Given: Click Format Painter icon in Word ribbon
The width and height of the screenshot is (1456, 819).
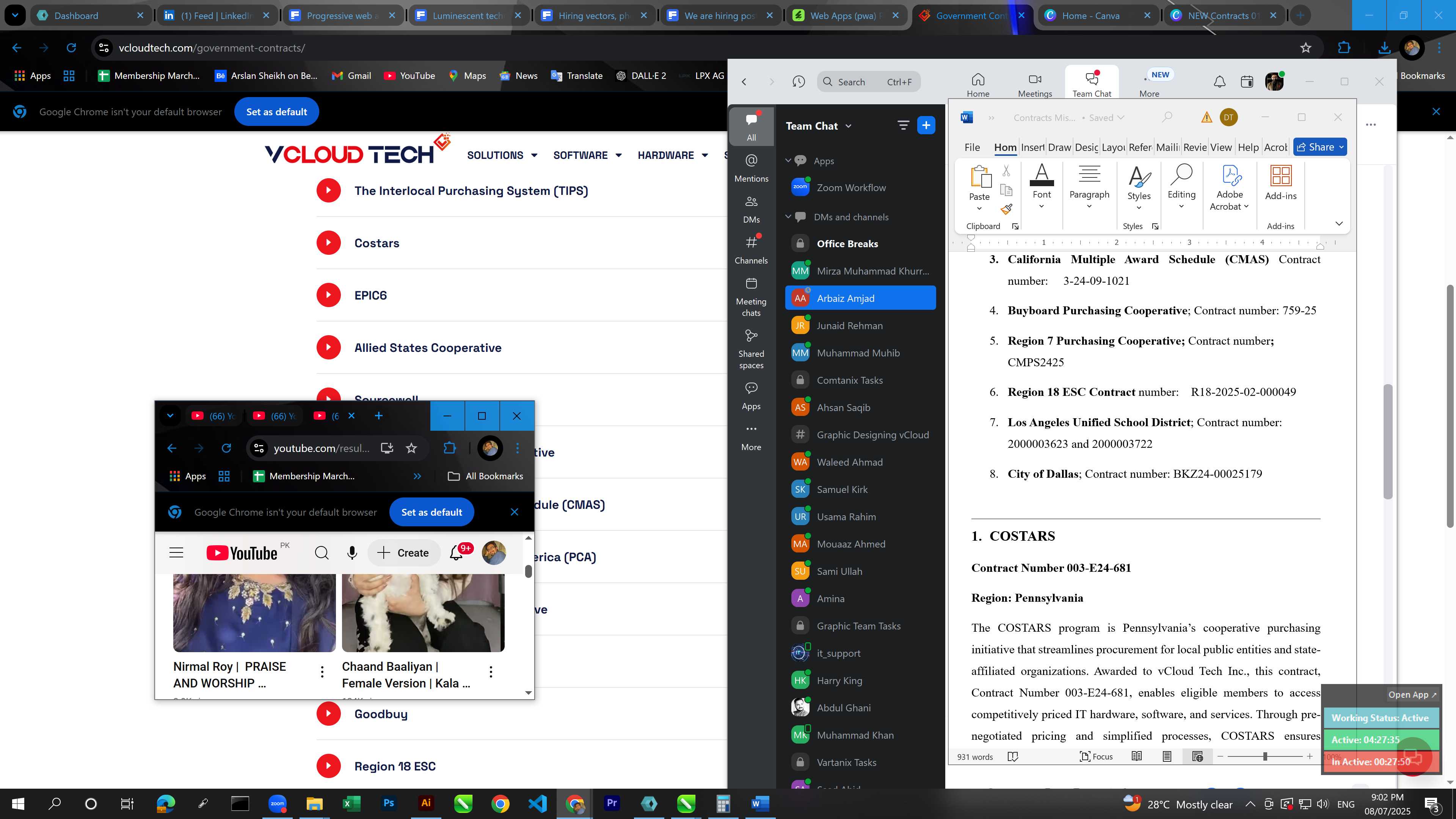Looking at the screenshot, I should [1006, 209].
